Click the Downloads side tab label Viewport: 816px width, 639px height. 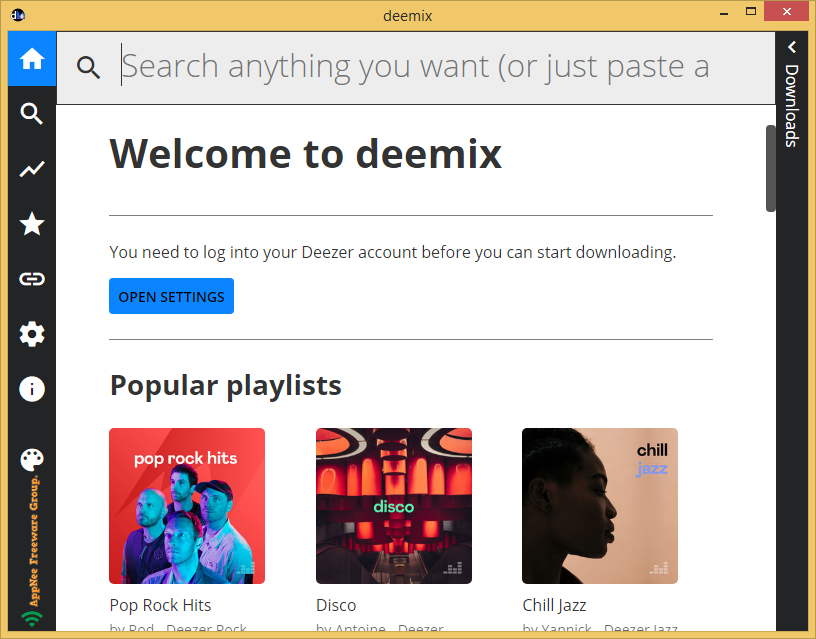[792, 106]
